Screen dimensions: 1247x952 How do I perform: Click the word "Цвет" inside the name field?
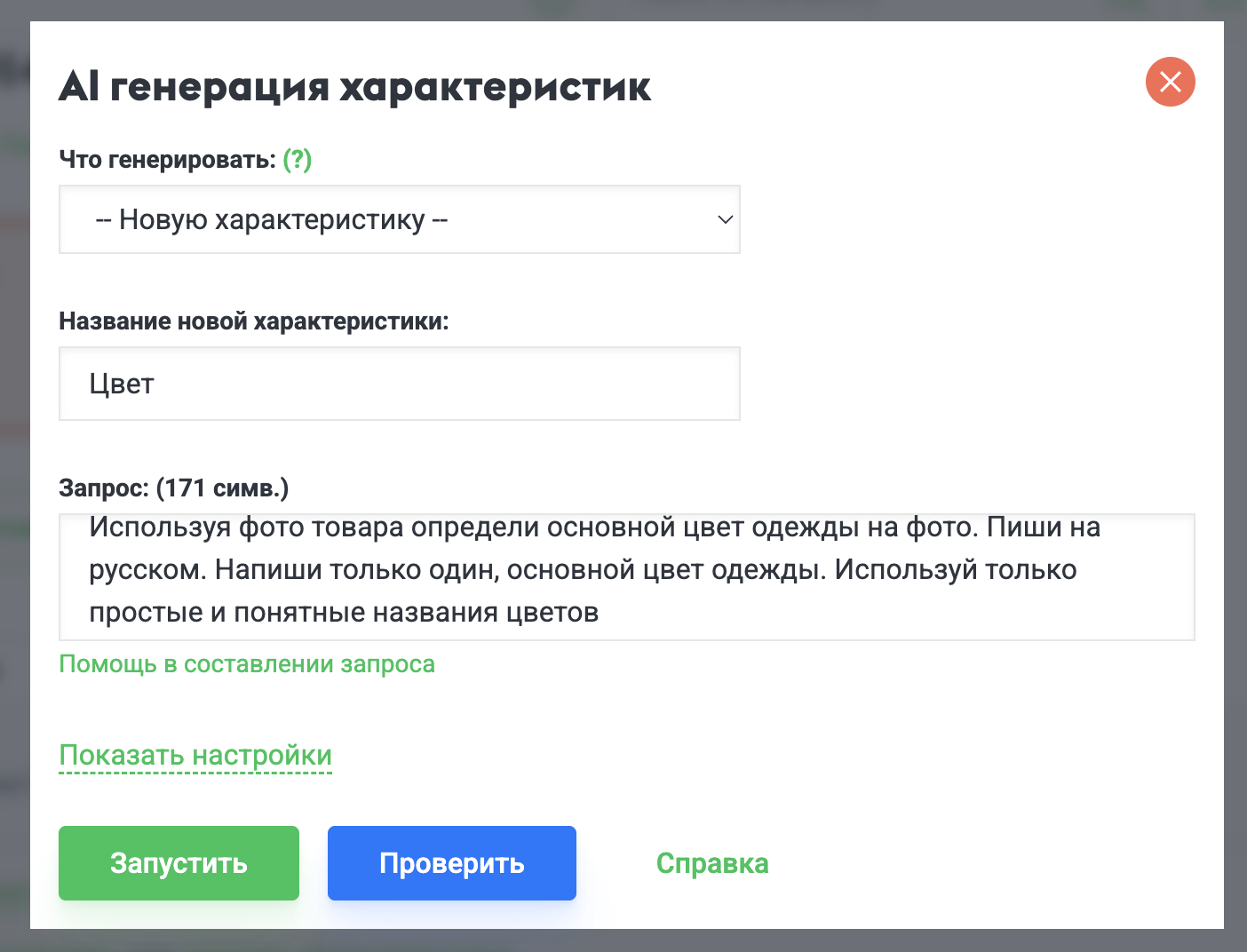click(121, 384)
